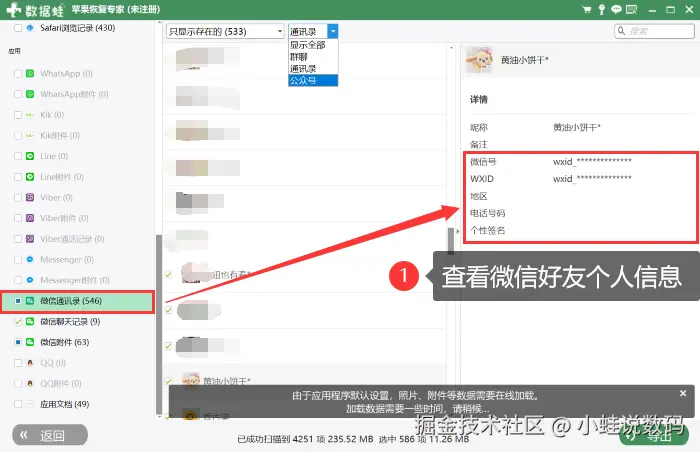Click the 微信号 wxid value

[592, 161]
